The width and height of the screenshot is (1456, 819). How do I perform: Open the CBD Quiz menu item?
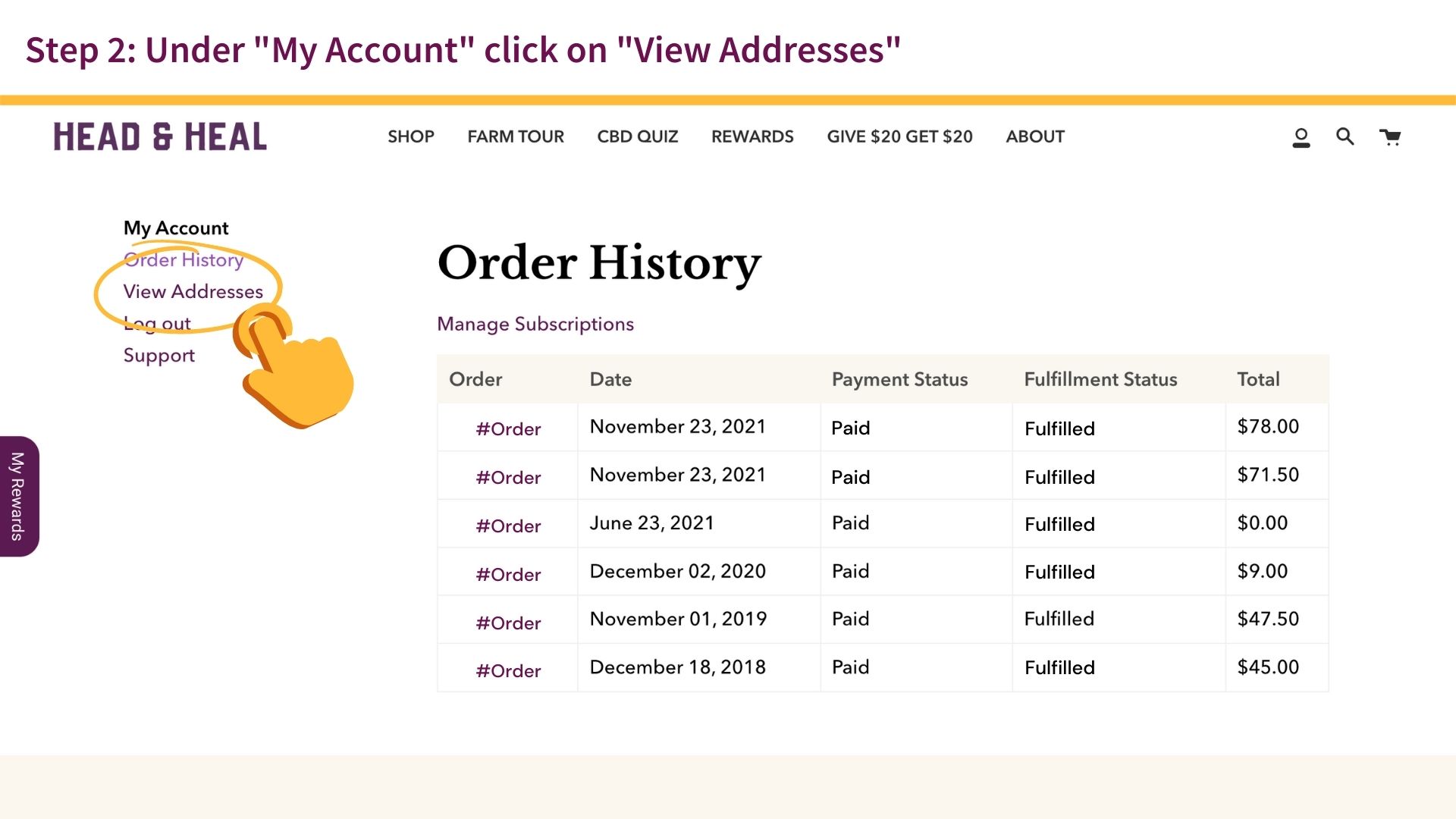pos(637,136)
